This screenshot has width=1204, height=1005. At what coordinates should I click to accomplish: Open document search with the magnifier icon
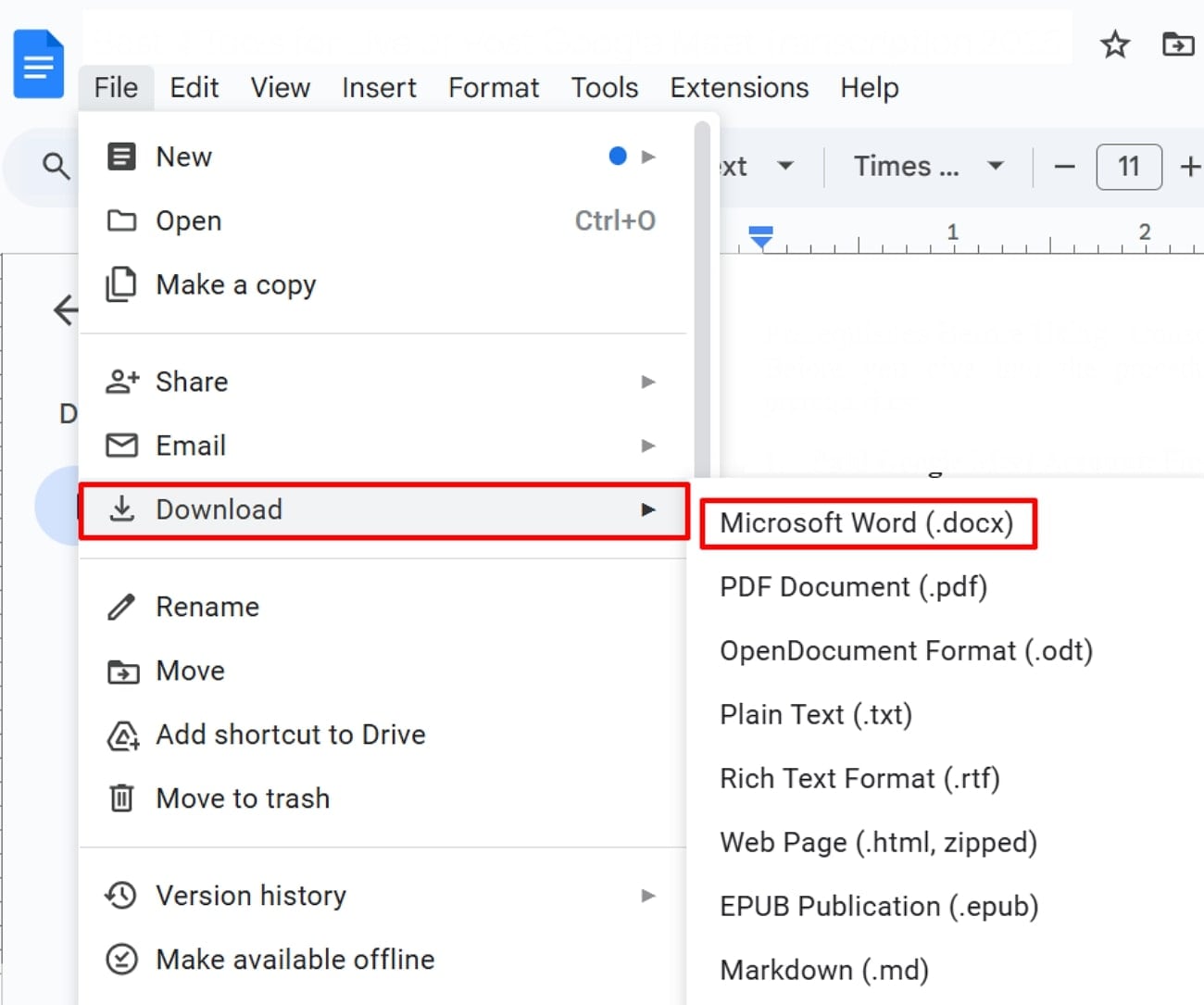(x=56, y=167)
